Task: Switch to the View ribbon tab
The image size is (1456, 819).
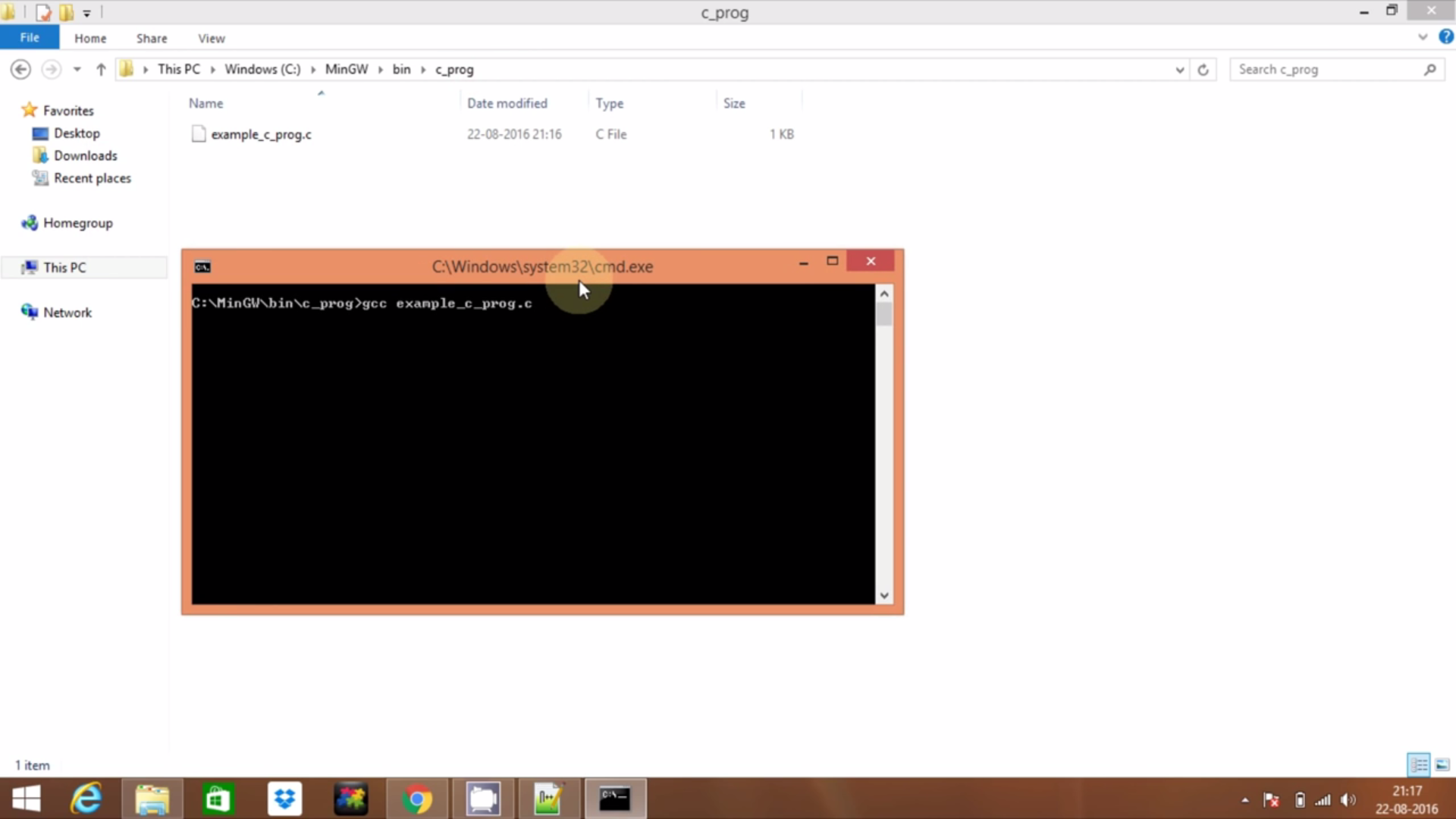Action: pyautogui.click(x=211, y=37)
